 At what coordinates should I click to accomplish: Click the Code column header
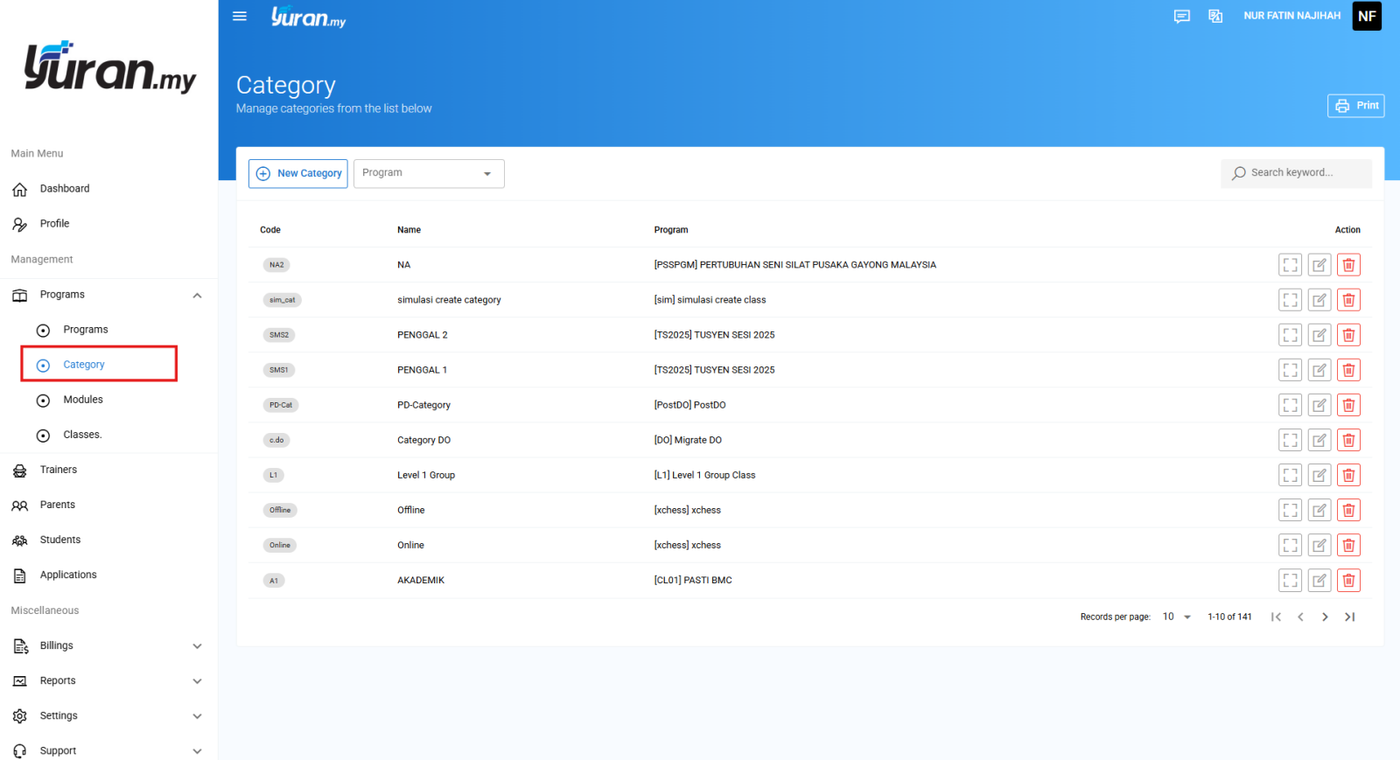click(x=270, y=230)
